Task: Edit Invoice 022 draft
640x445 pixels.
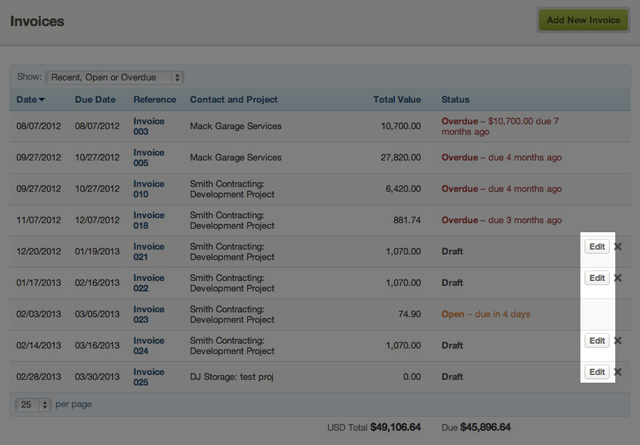Action: [597, 278]
